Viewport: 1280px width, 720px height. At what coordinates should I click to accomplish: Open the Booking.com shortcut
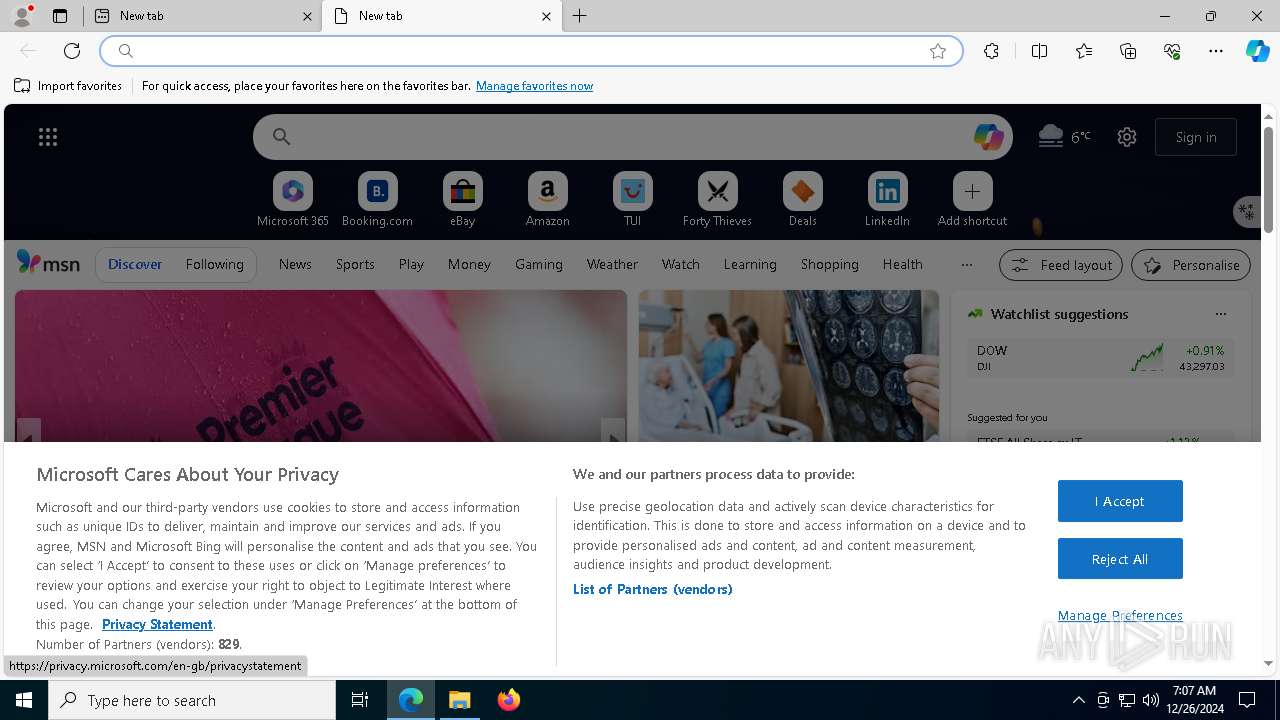377,199
